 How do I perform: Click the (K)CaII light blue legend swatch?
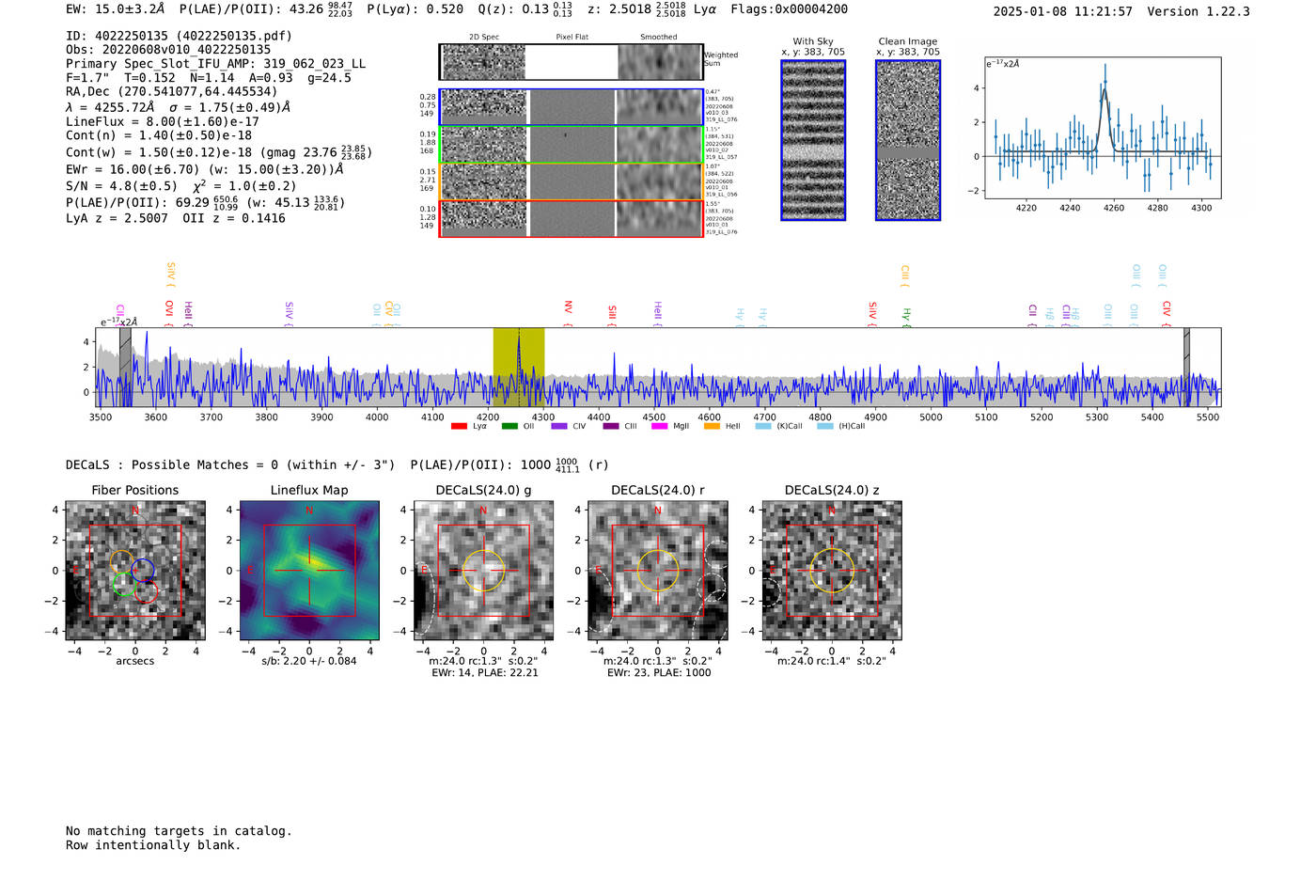(x=763, y=426)
